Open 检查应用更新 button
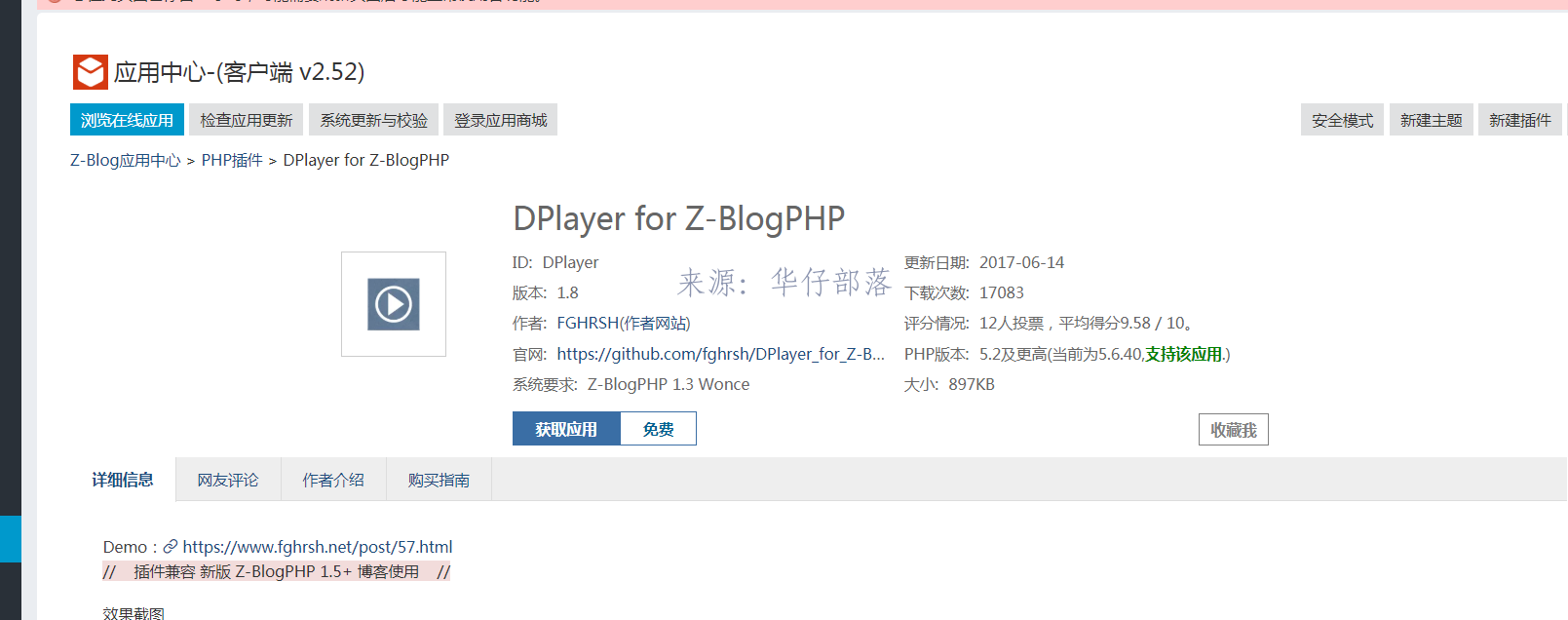The height and width of the screenshot is (620, 1568). [x=247, y=120]
